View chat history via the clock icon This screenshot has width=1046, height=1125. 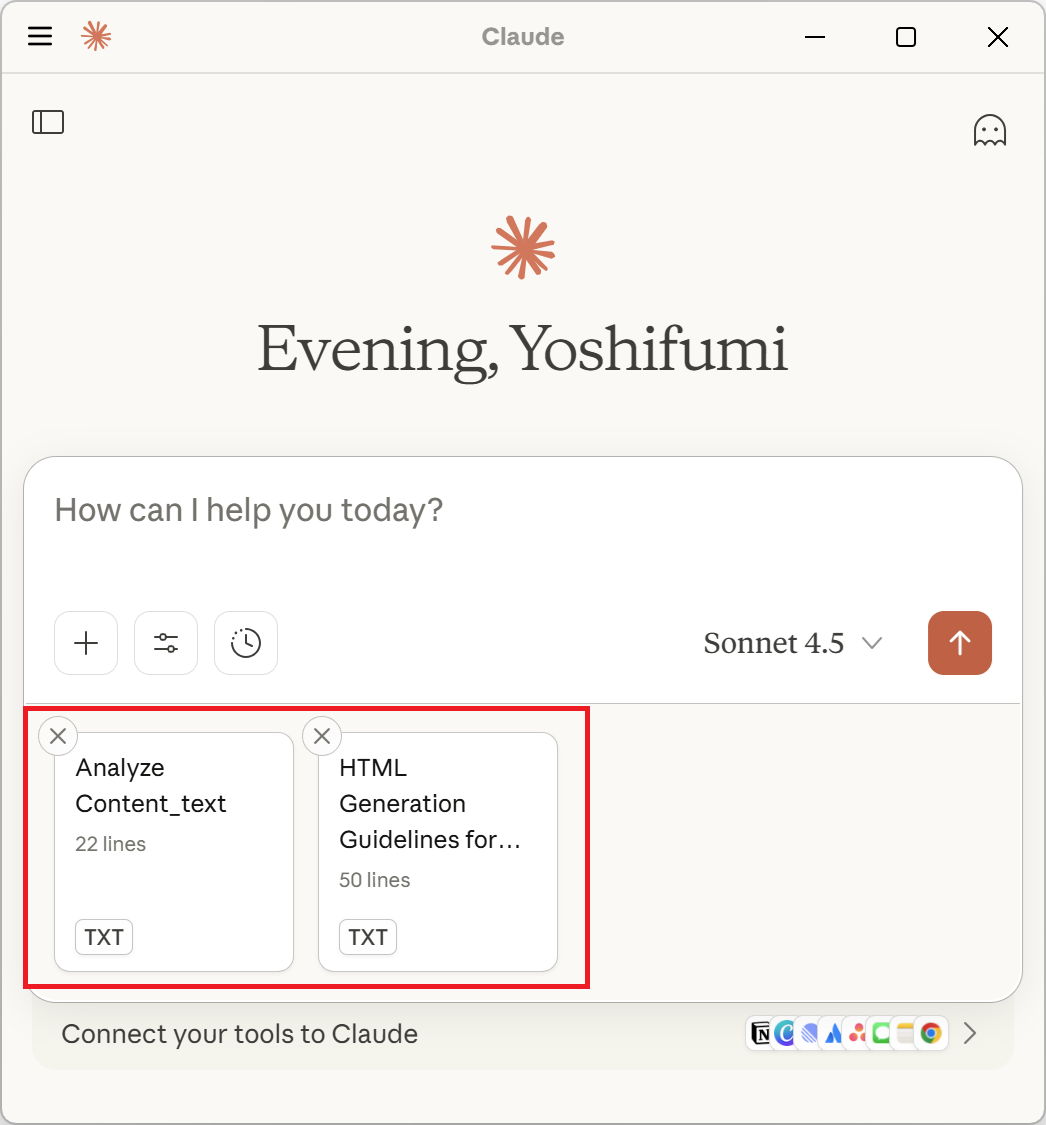point(245,643)
